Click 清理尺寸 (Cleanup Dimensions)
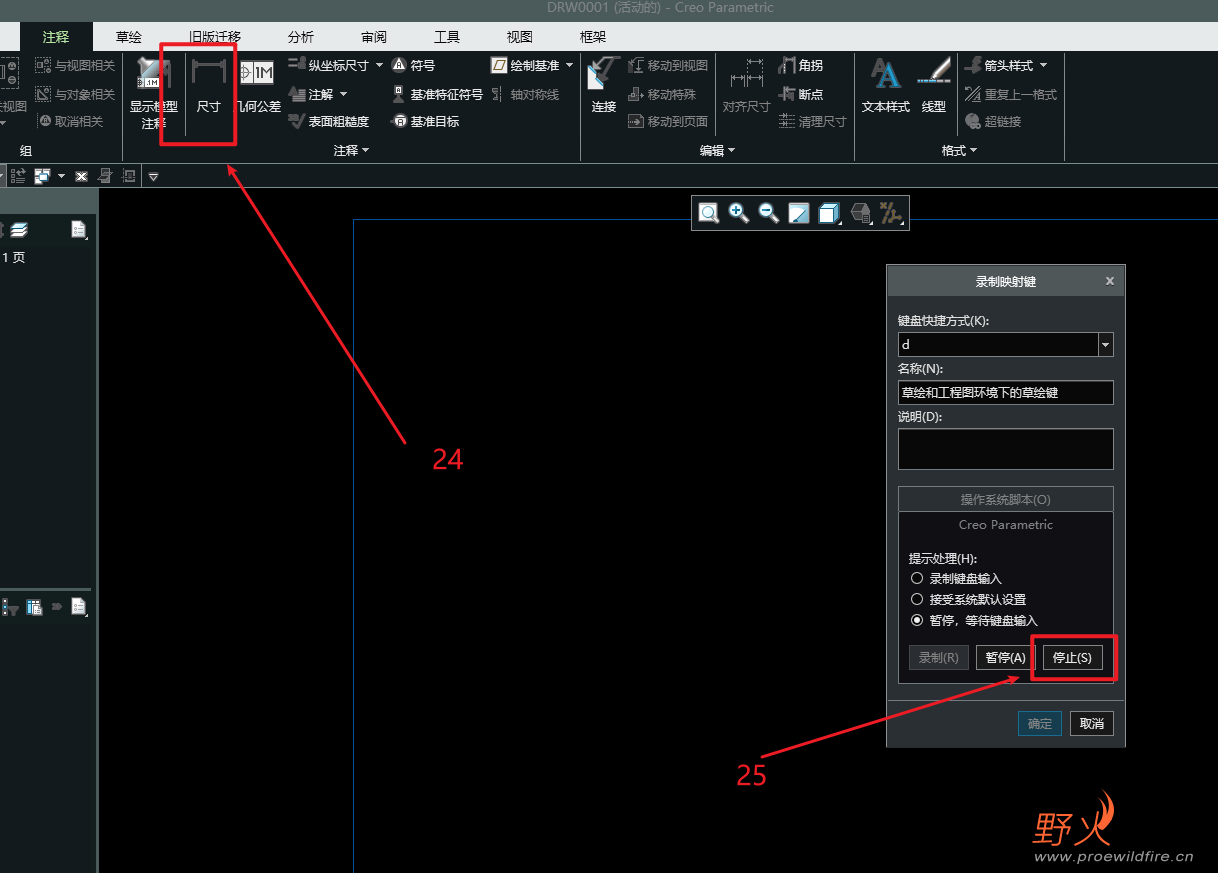This screenshot has height=873, width=1218. click(812, 122)
